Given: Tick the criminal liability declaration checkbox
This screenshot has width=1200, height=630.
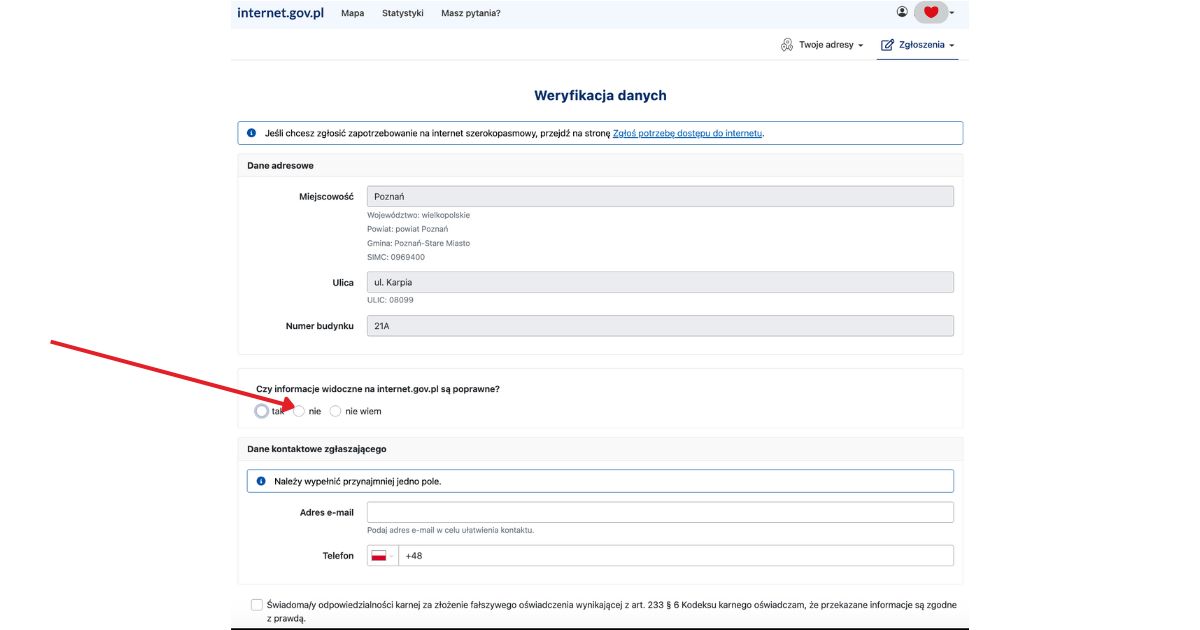Looking at the screenshot, I should coord(257,605).
